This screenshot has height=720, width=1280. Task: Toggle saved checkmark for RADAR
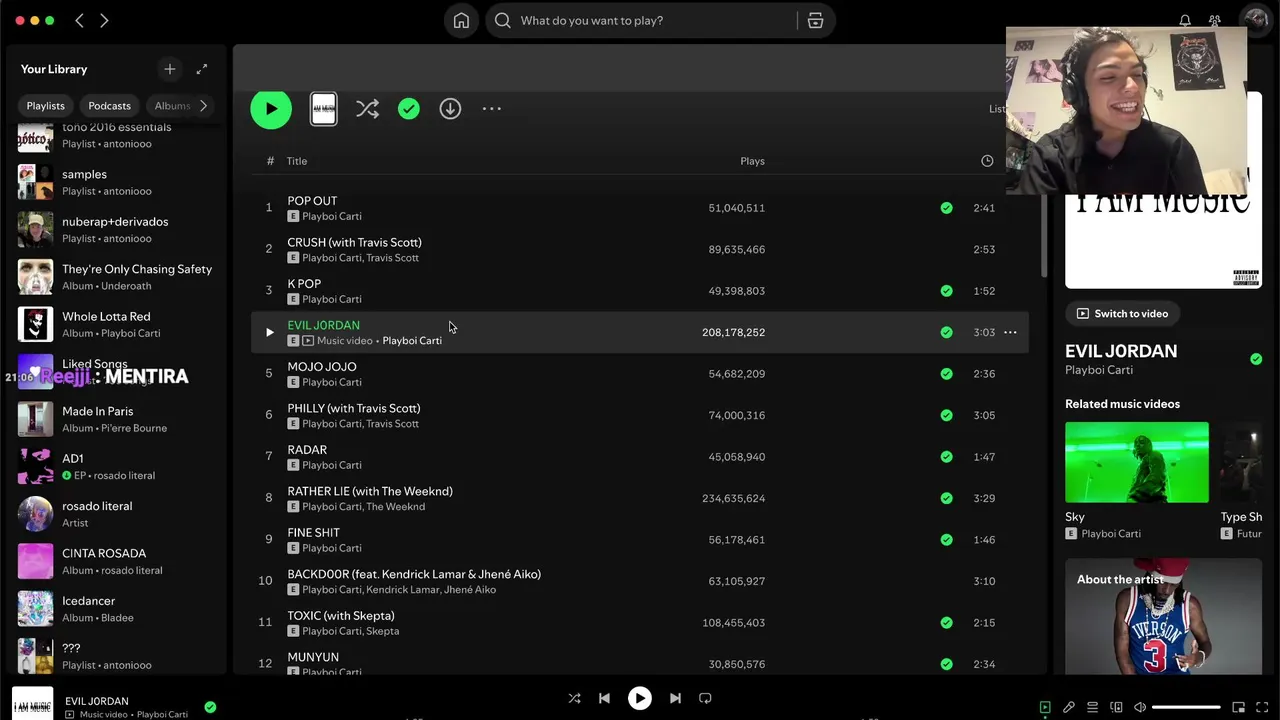pyautogui.click(x=946, y=457)
